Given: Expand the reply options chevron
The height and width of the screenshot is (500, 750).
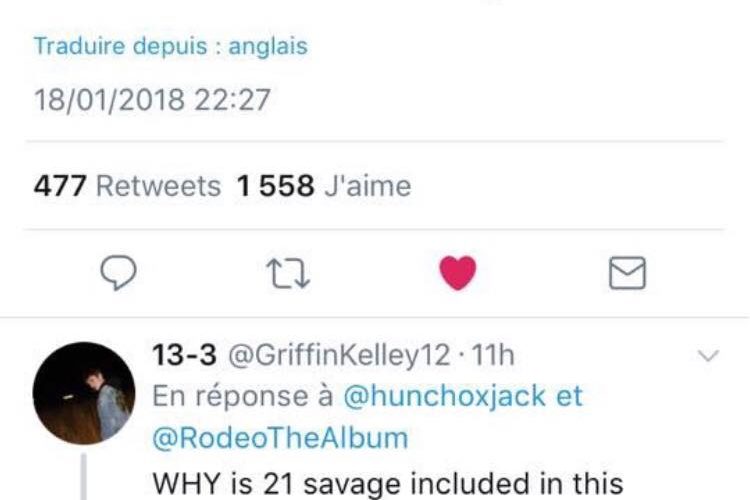Looking at the screenshot, I should [707, 356].
